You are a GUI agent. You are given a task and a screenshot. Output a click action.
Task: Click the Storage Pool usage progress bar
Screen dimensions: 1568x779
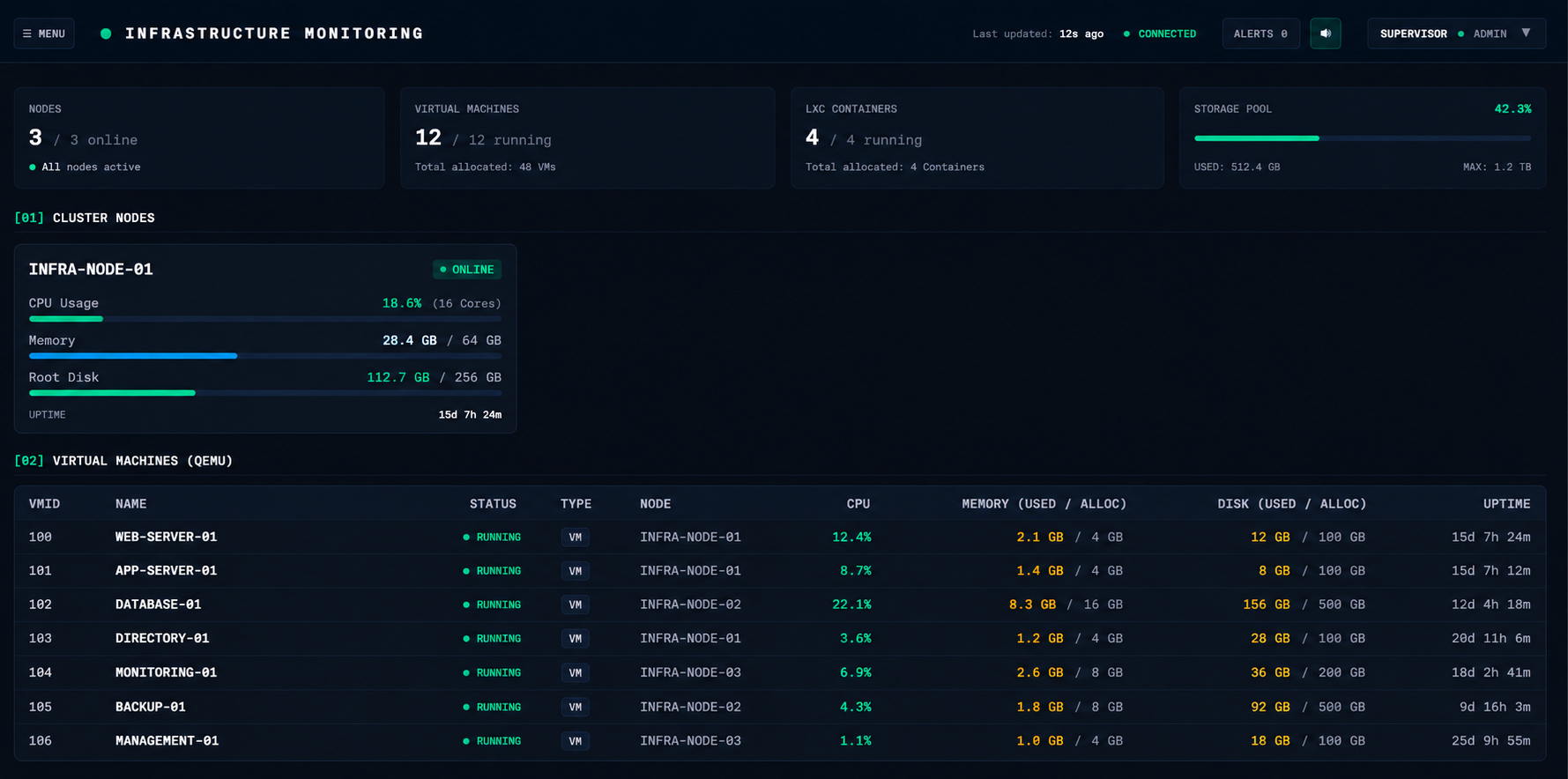[x=1363, y=138]
